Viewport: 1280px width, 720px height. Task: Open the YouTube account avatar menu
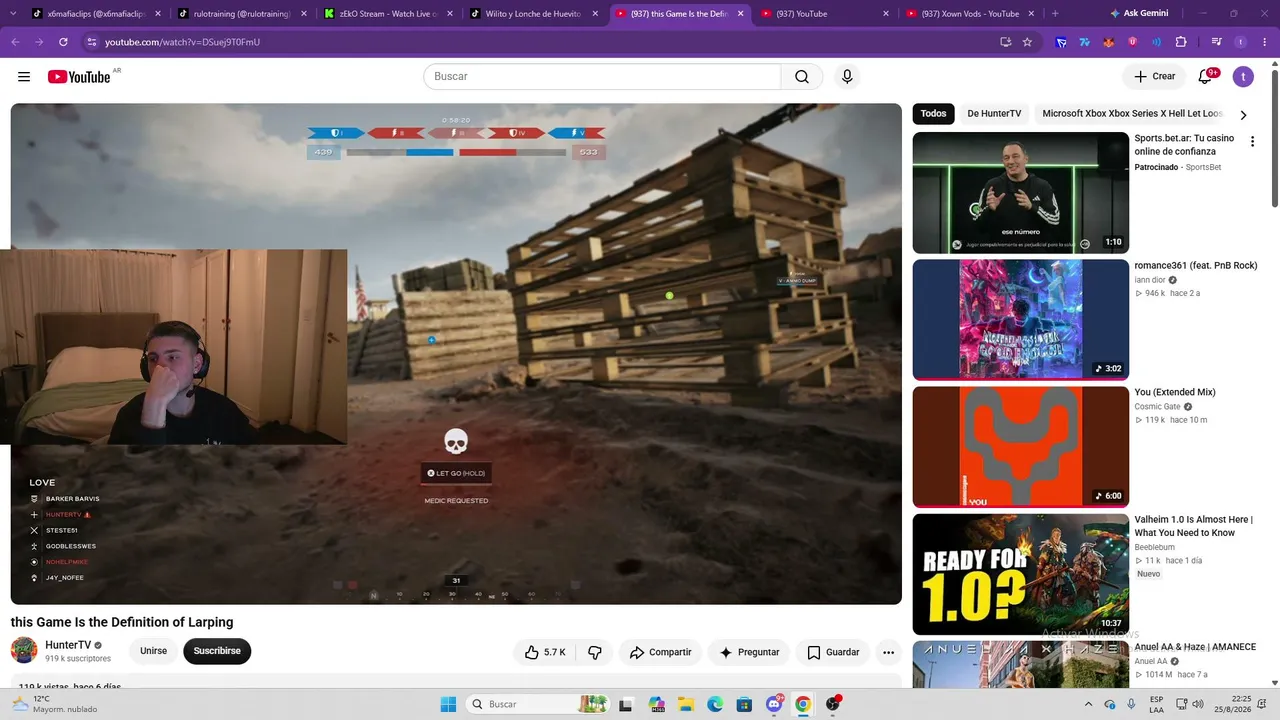pyautogui.click(x=1243, y=77)
